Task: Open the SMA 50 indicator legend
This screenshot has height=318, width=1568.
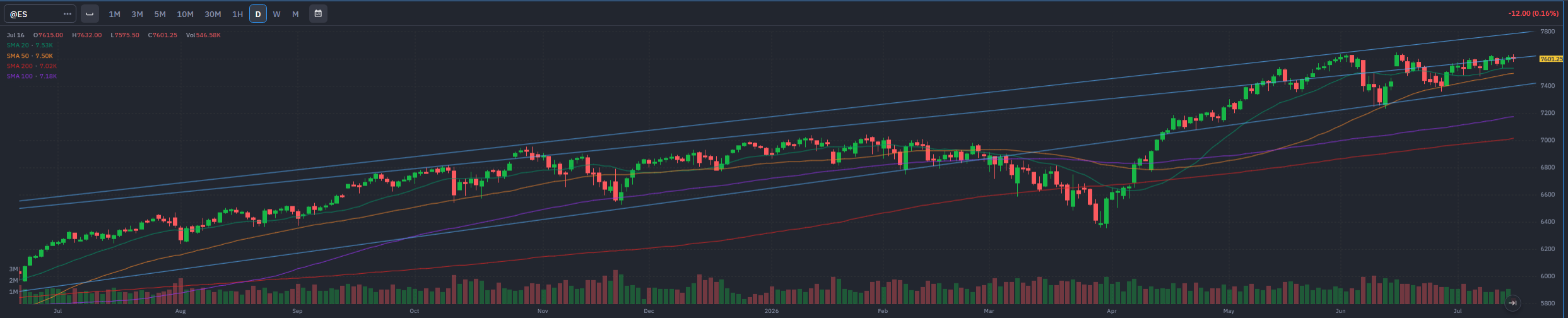Action: point(30,56)
